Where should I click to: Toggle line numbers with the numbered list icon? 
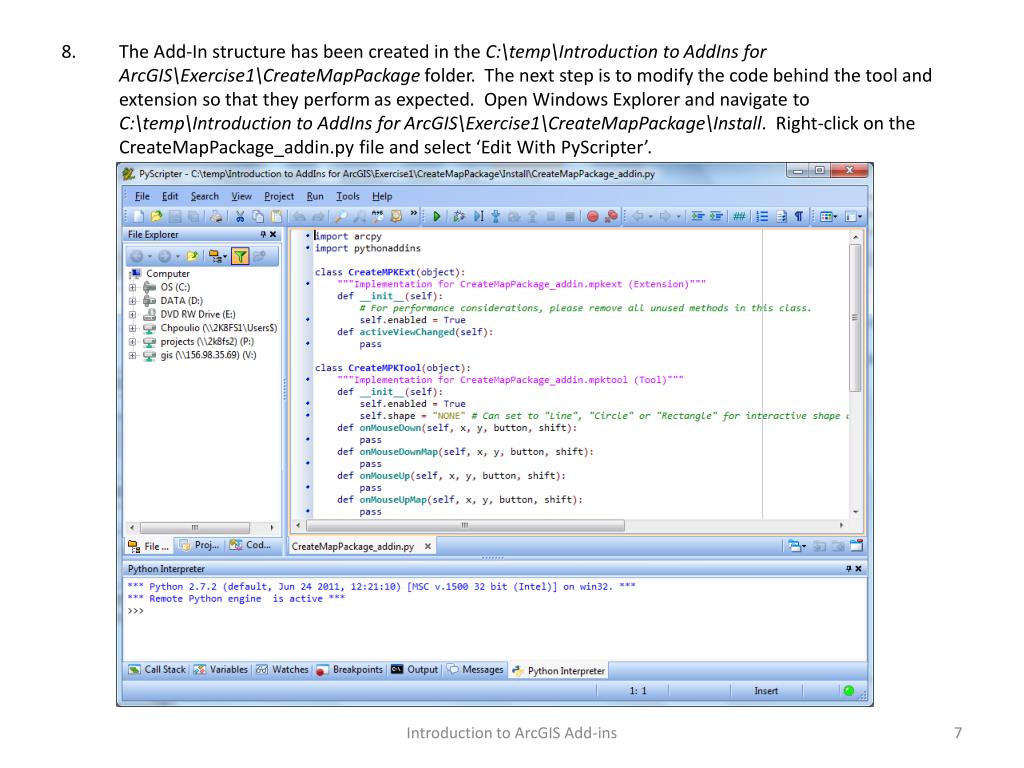(762, 216)
